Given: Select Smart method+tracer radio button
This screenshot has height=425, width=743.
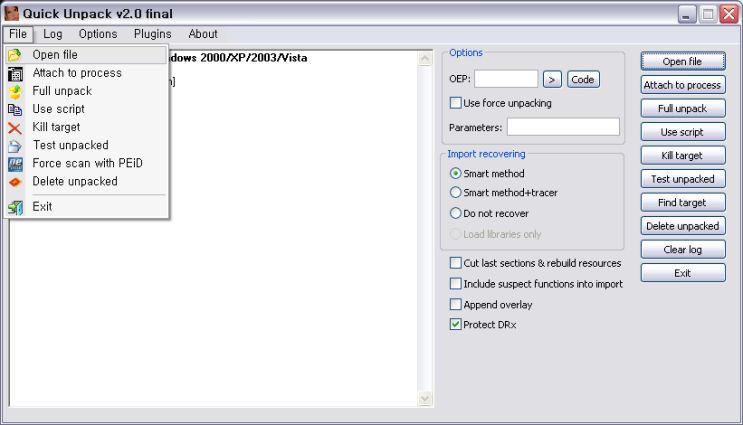Looking at the screenshot, I should 456,193.
